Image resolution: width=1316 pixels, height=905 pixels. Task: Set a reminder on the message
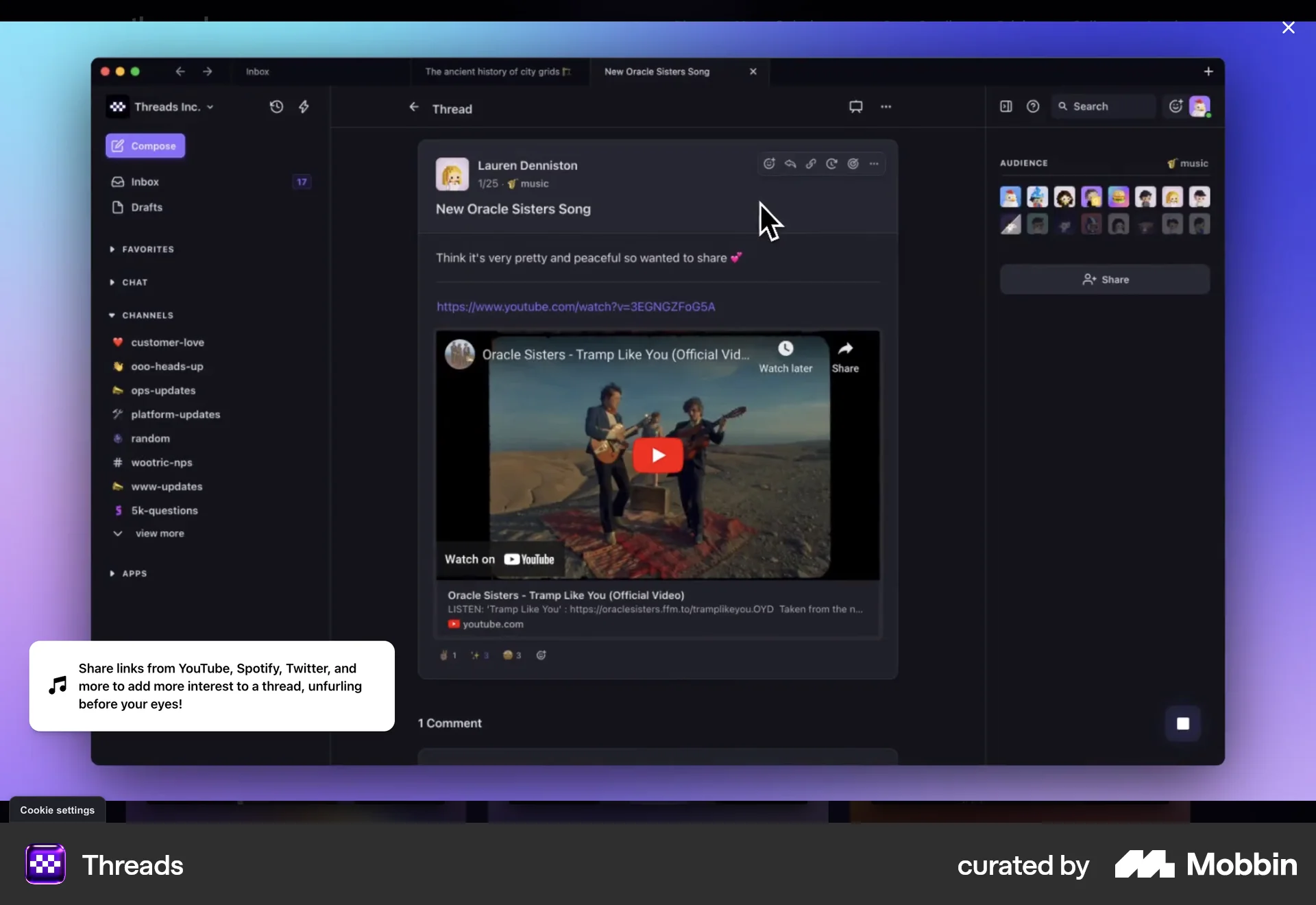pos(831,164)
